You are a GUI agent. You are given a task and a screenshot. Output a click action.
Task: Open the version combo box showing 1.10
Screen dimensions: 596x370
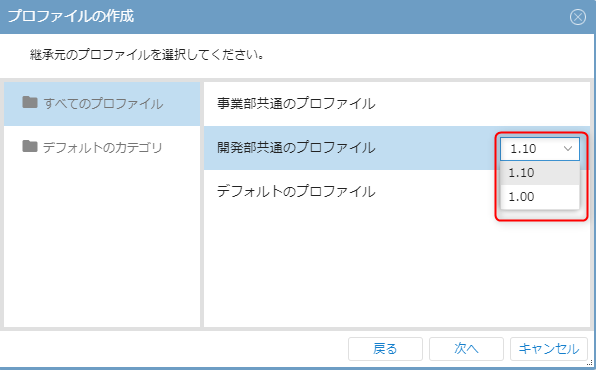[540, 149]
